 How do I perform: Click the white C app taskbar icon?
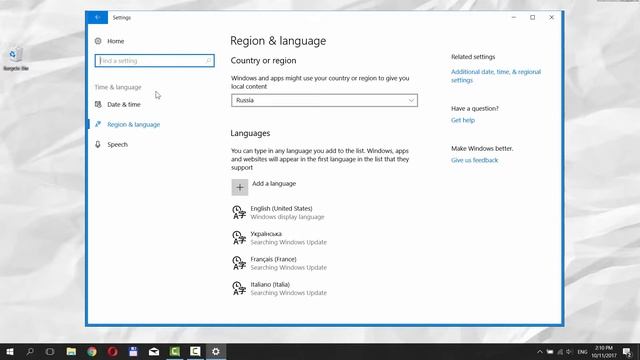[x=195, y=351]
